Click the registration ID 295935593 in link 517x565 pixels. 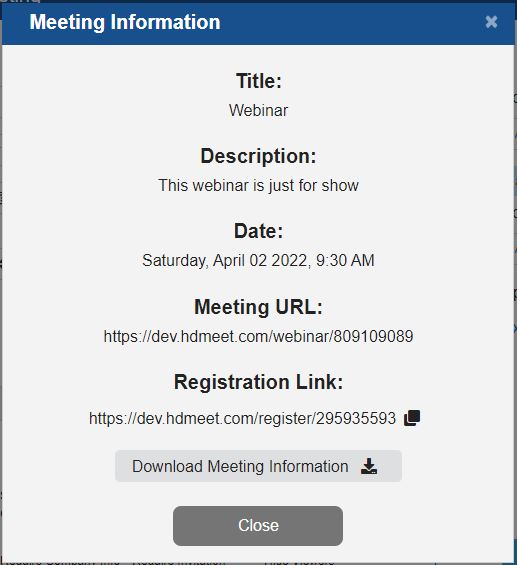[356, 418]
